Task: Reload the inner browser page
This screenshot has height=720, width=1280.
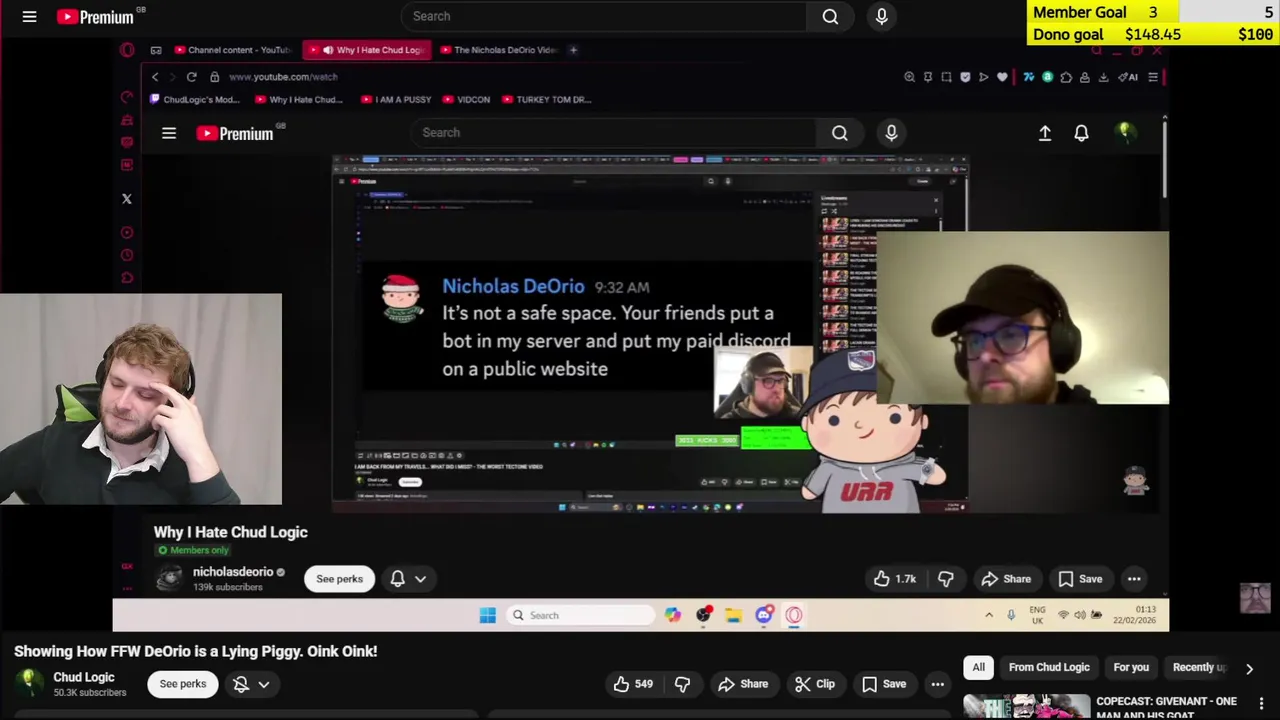Action: [x=191, y=77]
